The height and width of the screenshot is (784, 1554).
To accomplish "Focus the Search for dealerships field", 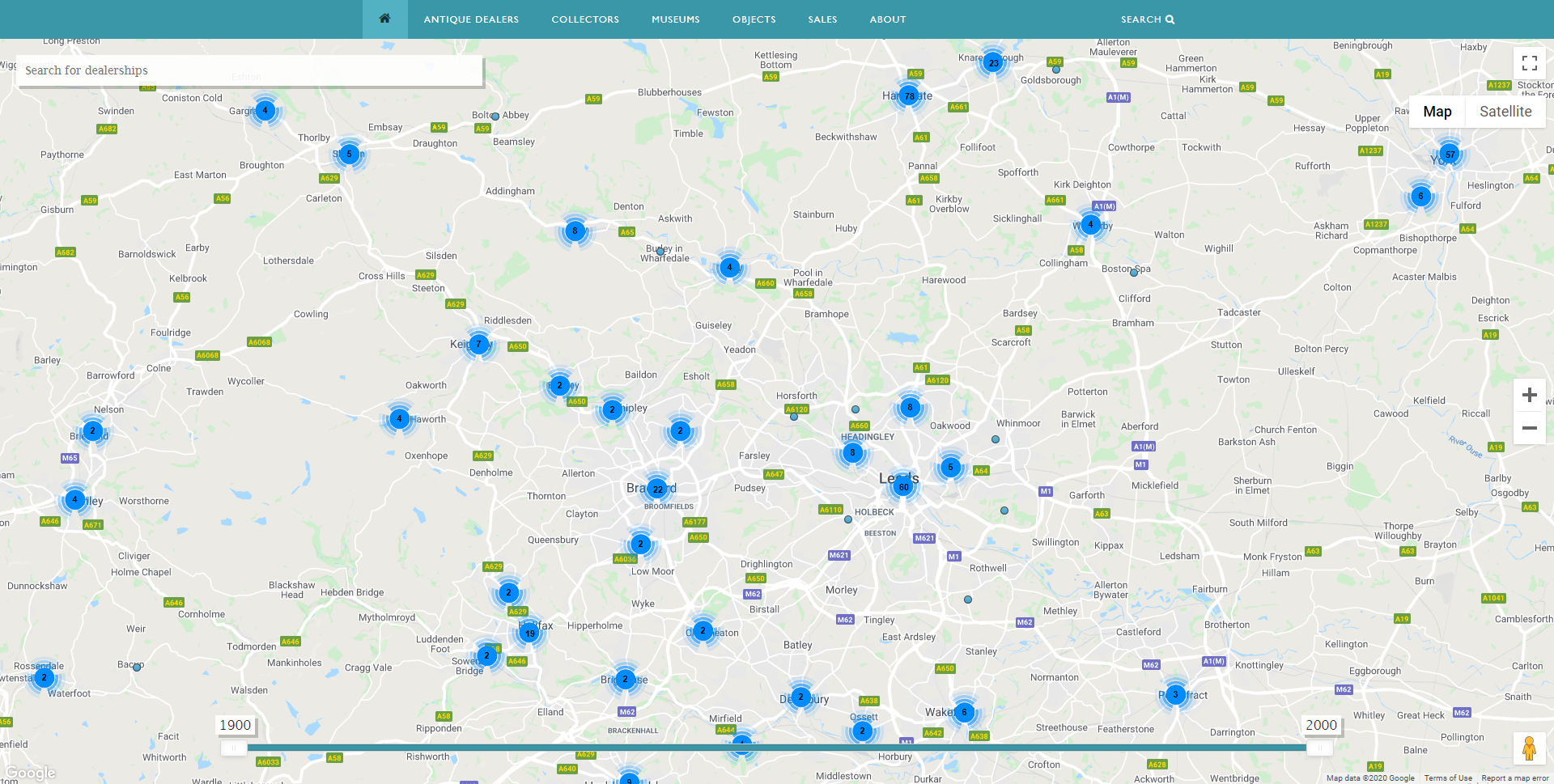I will [249, 70].
